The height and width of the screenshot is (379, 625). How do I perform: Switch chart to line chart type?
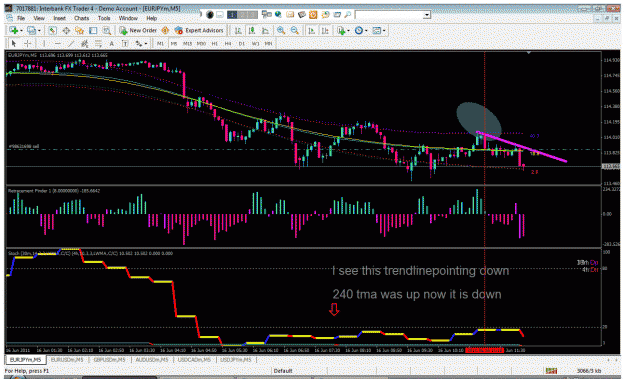click(265, 30)
